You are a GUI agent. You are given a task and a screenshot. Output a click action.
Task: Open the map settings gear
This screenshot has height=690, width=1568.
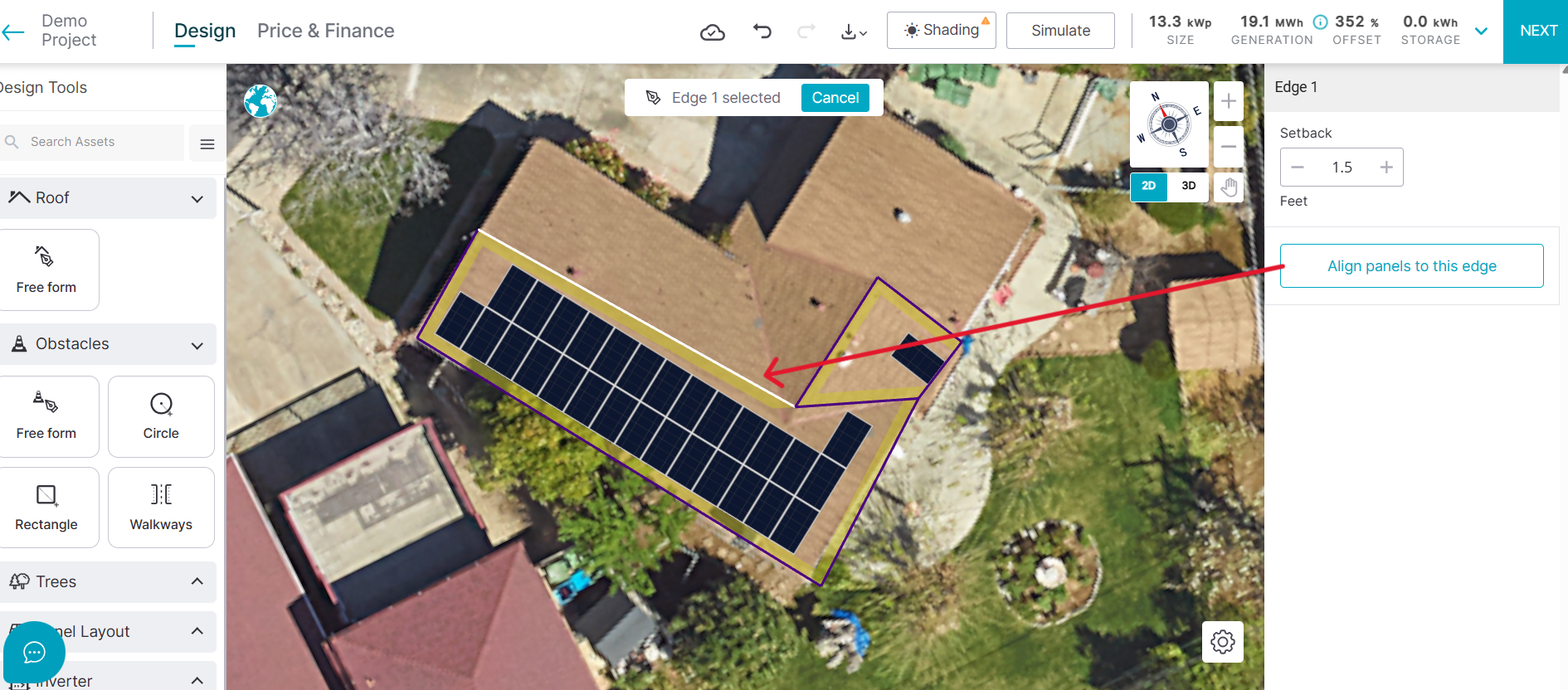point(1223,642)
